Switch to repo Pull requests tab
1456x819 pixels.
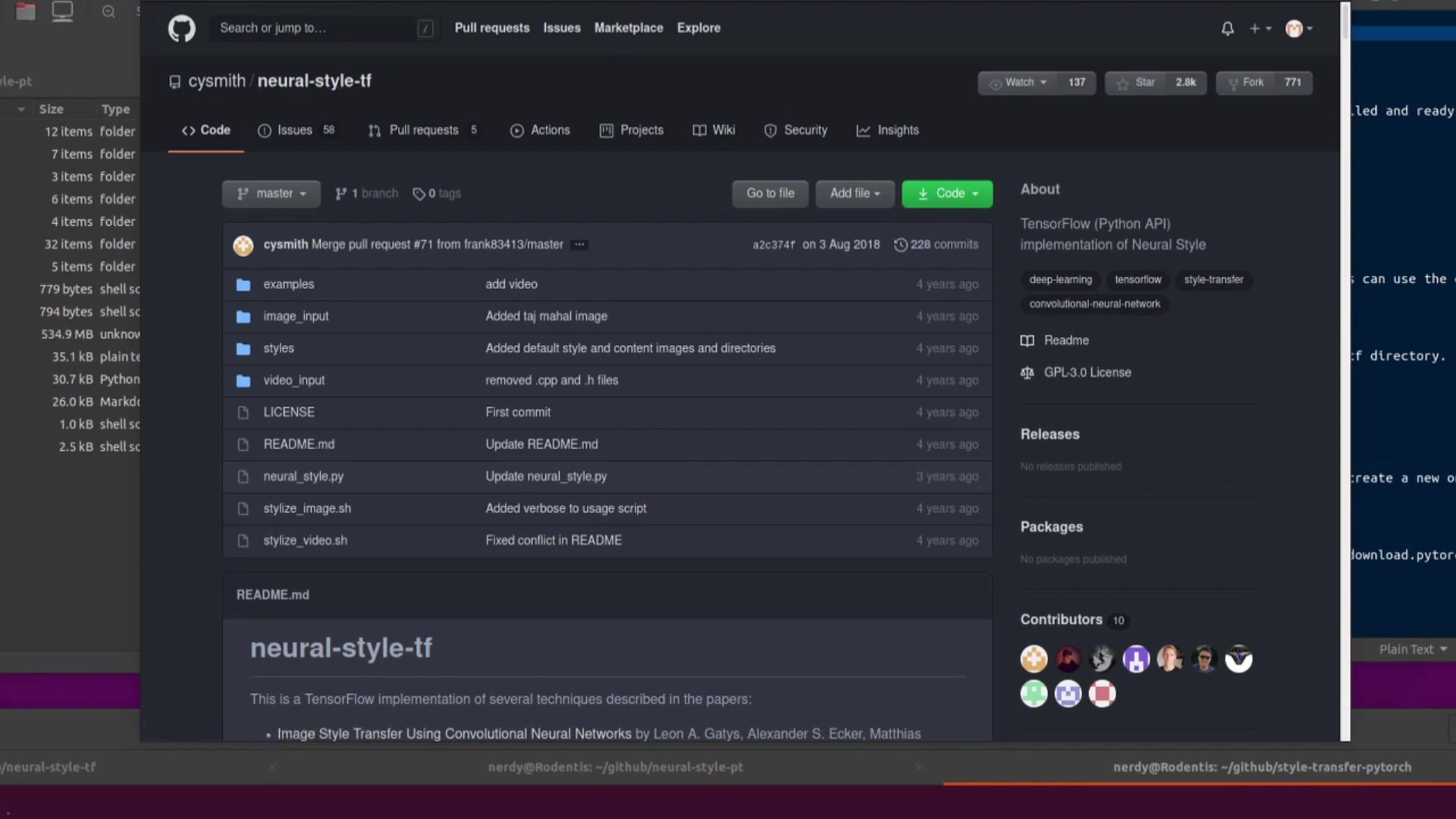[x=423, y=130]
